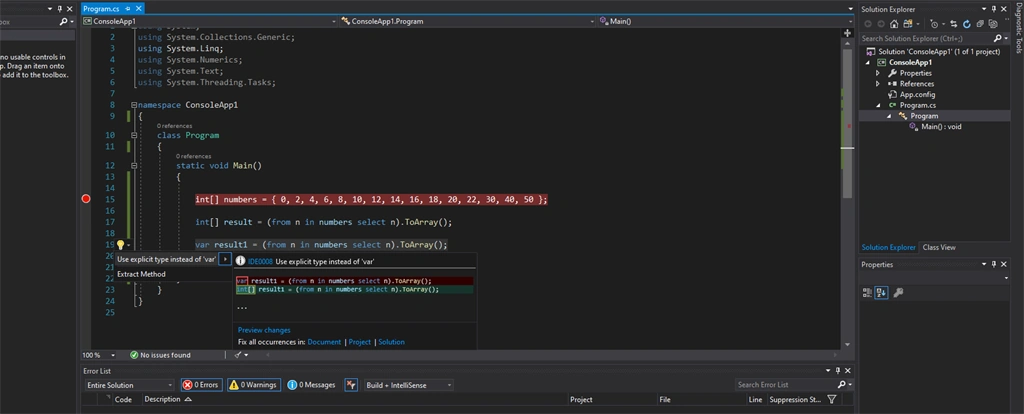Click the Collapse All icon in Solution Explorer
1024x414 pixels.
pyautogui.click(x=980, y=24)
